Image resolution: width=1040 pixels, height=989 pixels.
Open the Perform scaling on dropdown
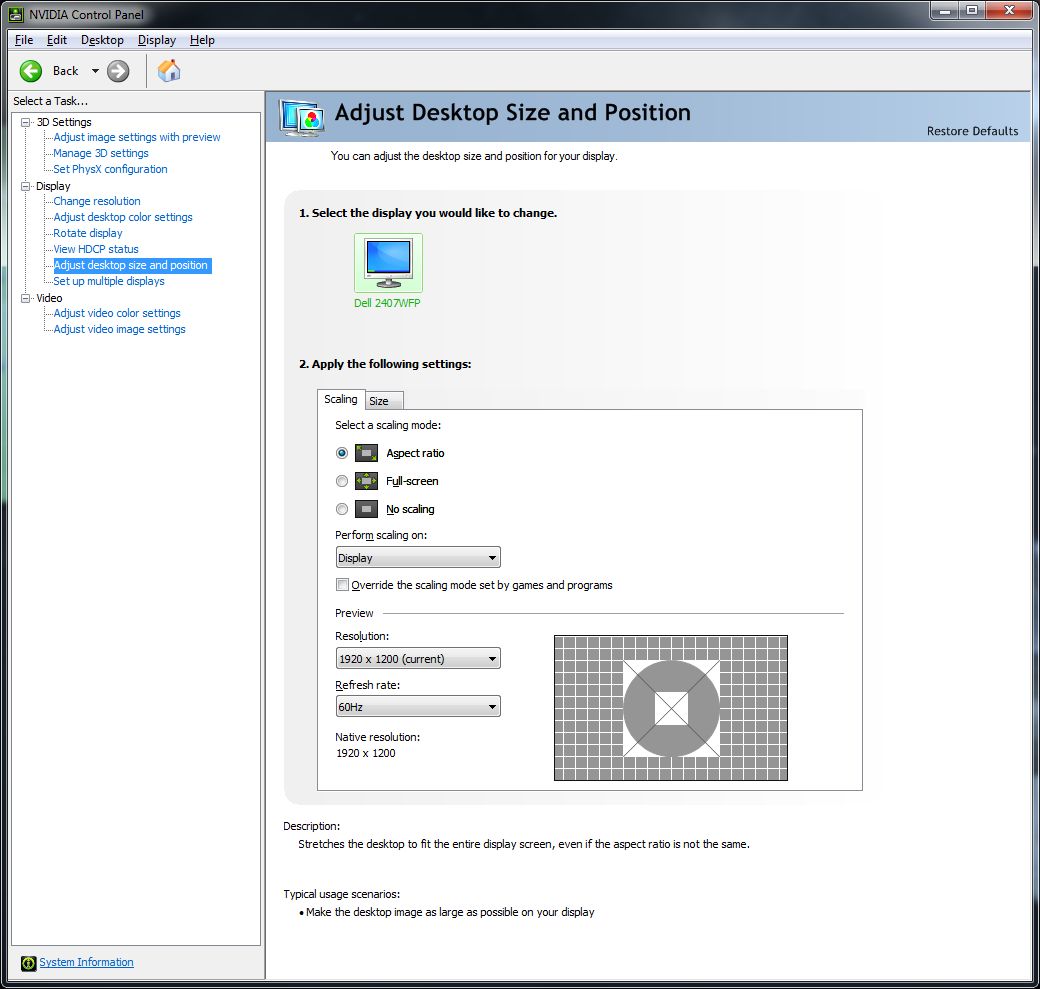[x=418, y=558]
